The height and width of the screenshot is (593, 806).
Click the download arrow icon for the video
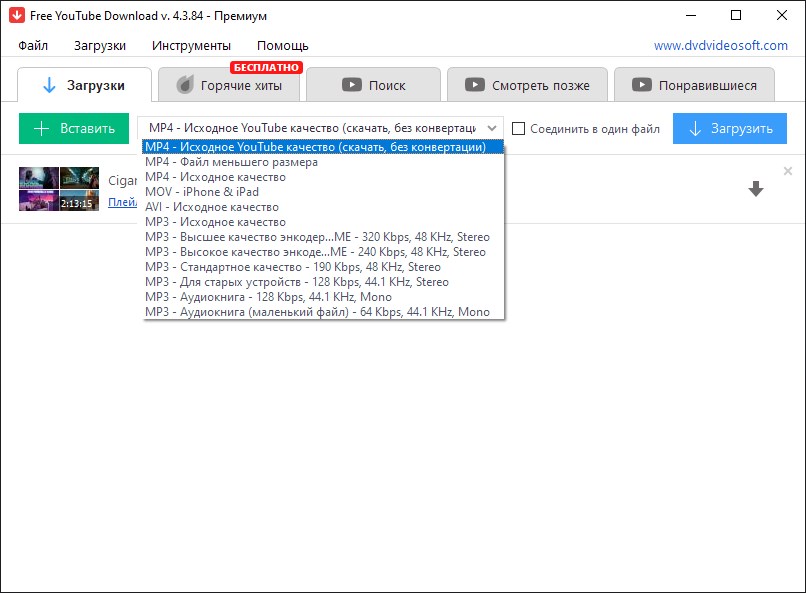pyautogui.click(x=756, y=189)
